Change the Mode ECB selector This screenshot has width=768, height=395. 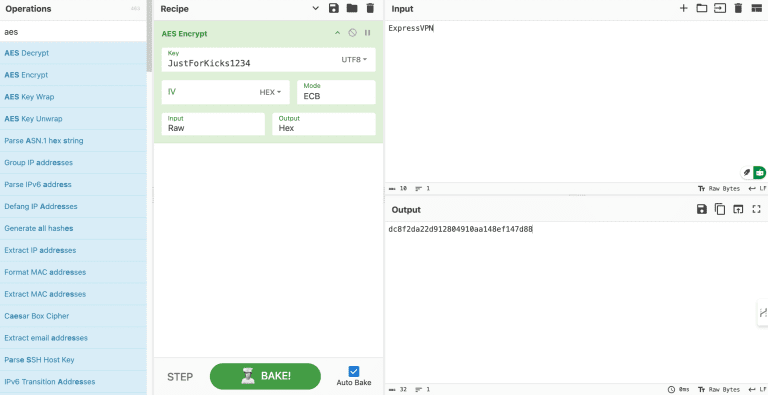(x=336, y=92)
